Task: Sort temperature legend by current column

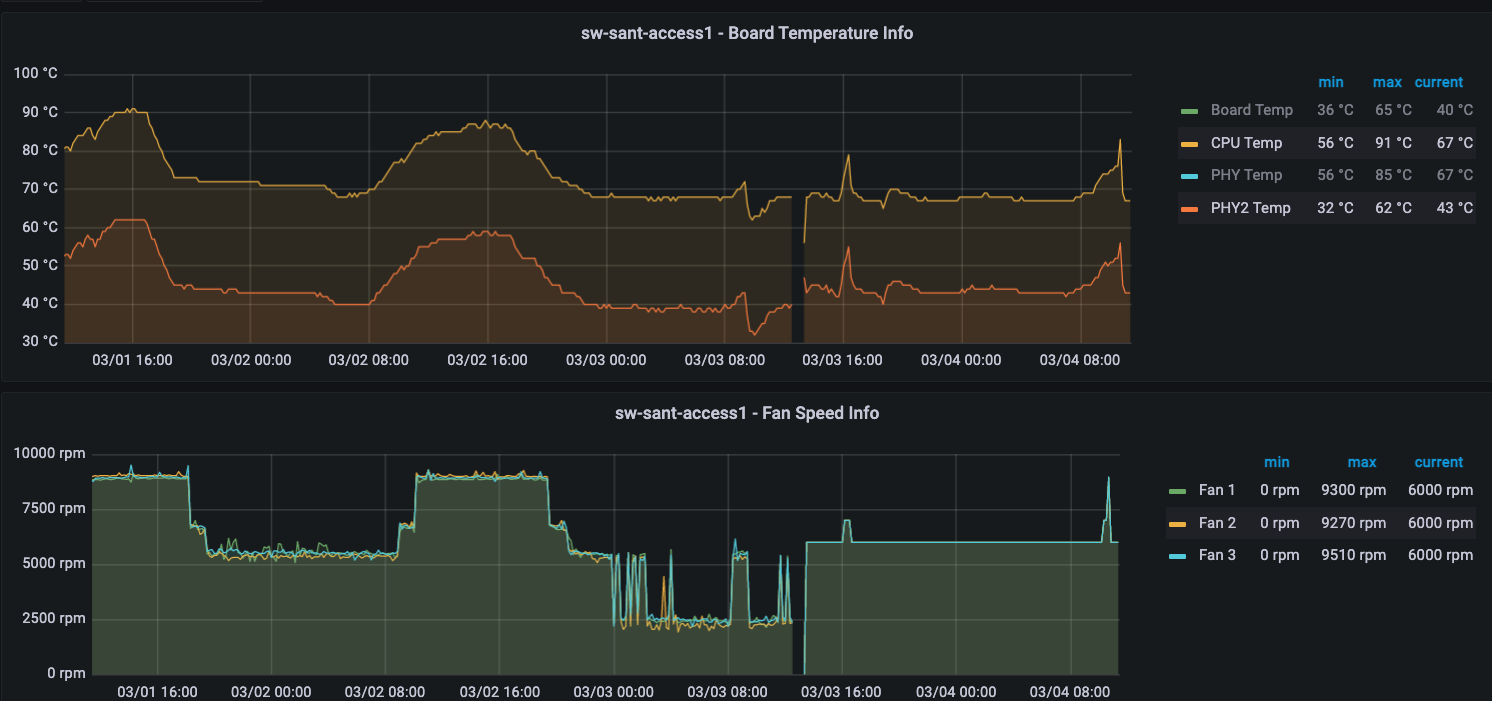Action: point(1438,82)
